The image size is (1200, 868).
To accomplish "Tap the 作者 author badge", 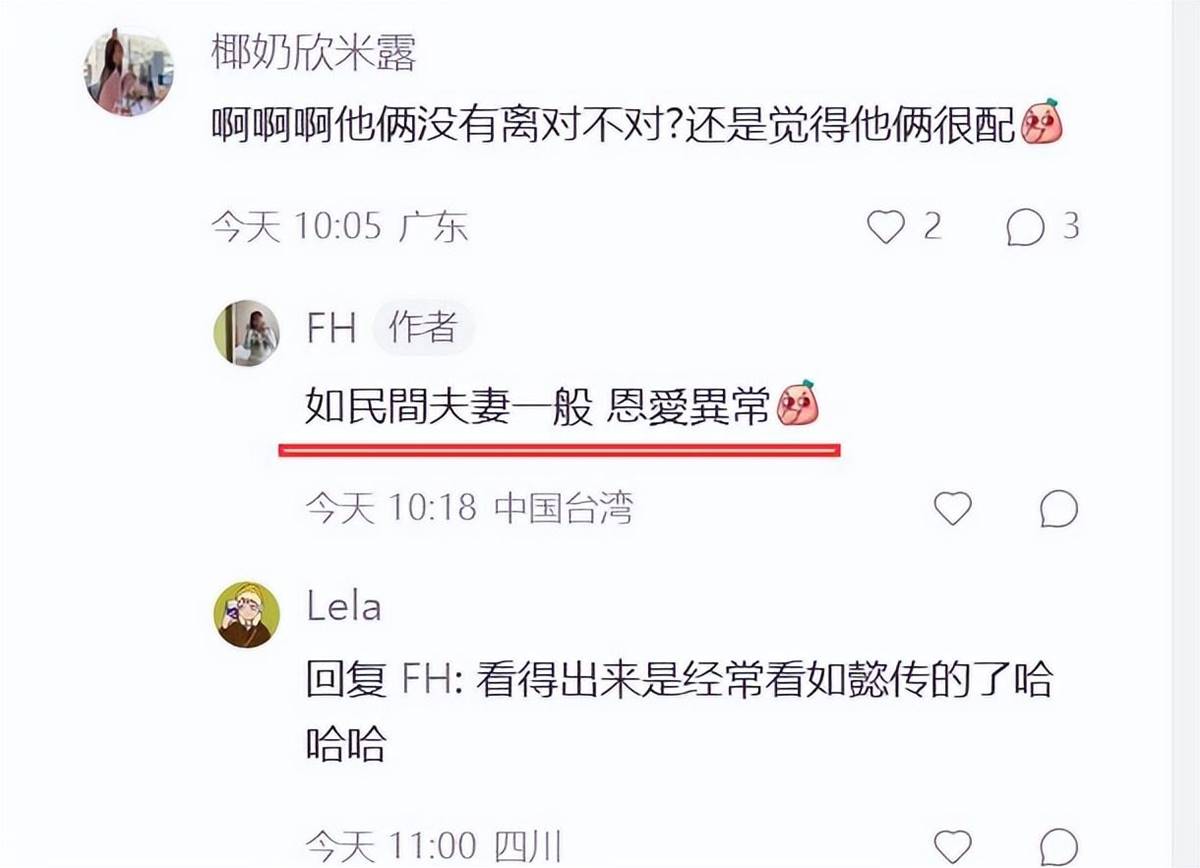I will (423, 328).
